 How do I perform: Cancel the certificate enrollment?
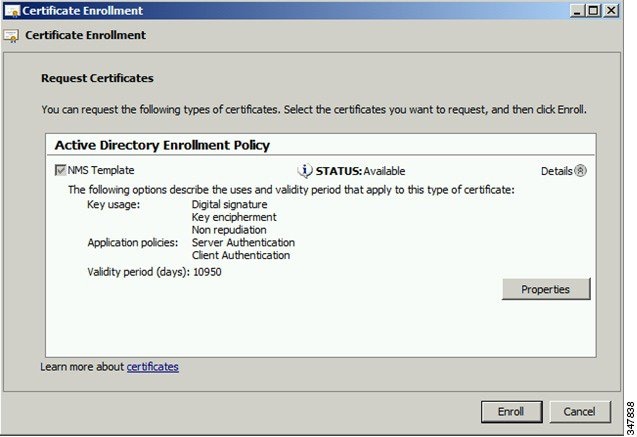tap(580, 412)
